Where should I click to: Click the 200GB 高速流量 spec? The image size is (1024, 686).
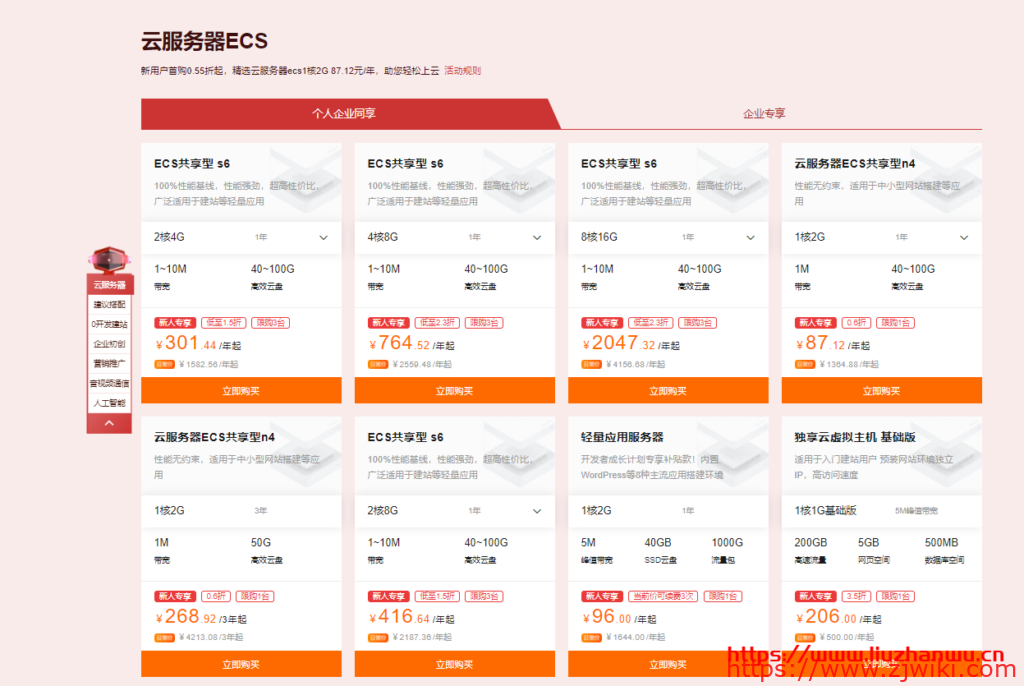[x=811, y=550]
